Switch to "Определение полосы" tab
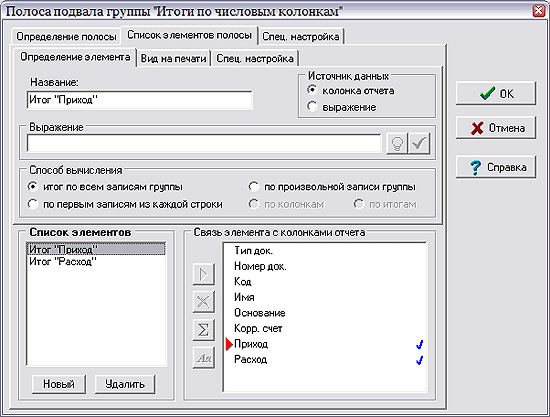The height and width of the screenshot is (417, 550). pos(66,36)
